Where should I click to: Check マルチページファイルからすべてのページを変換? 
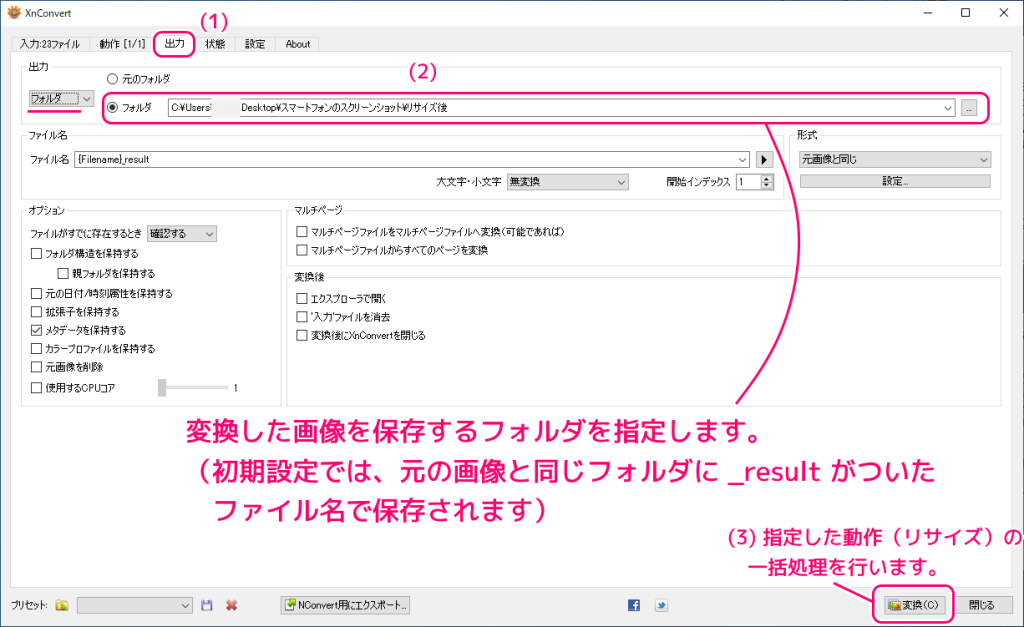pyautogui.click(x=302, y=249)
